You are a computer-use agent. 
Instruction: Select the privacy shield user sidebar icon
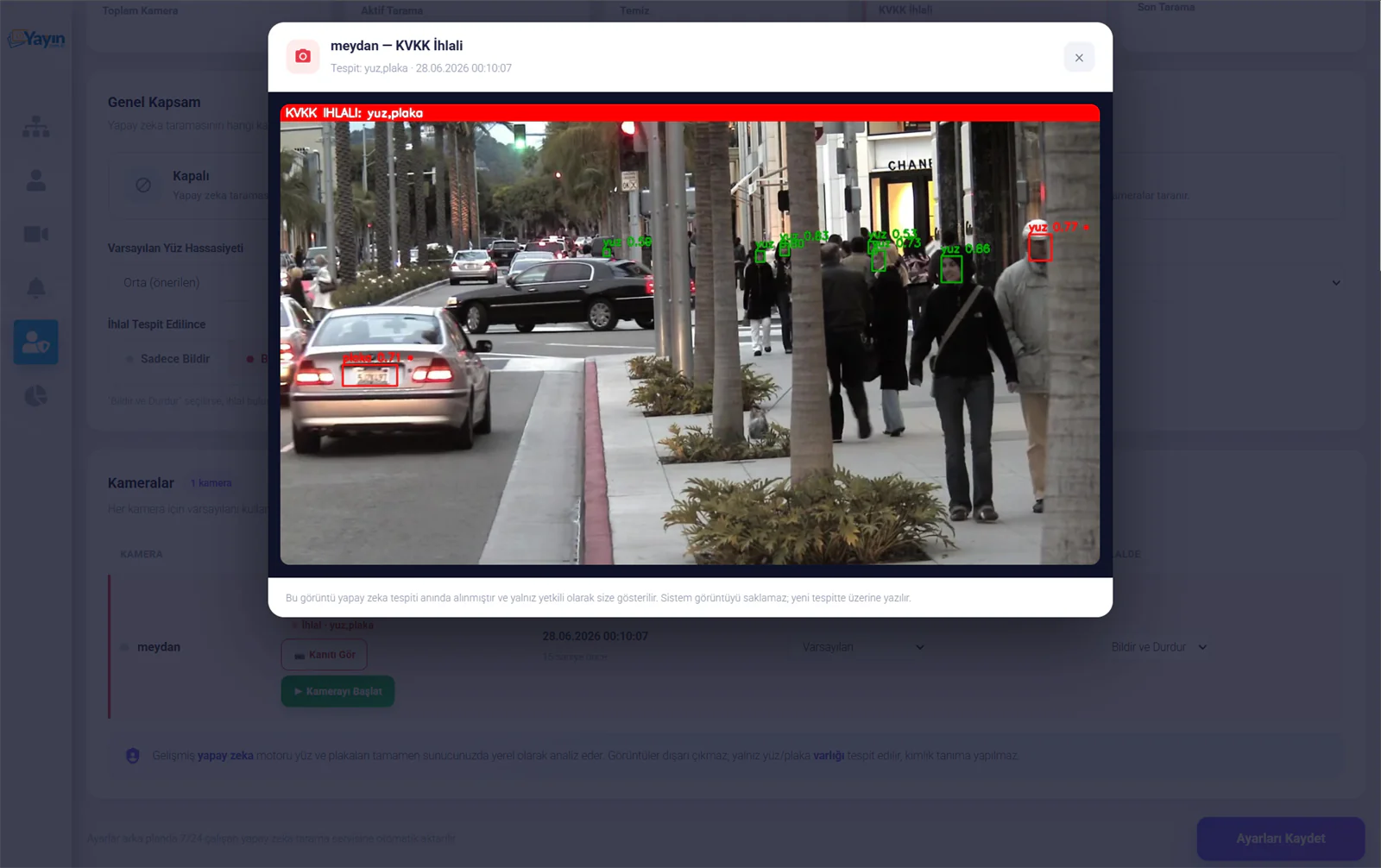coord(35,342)
